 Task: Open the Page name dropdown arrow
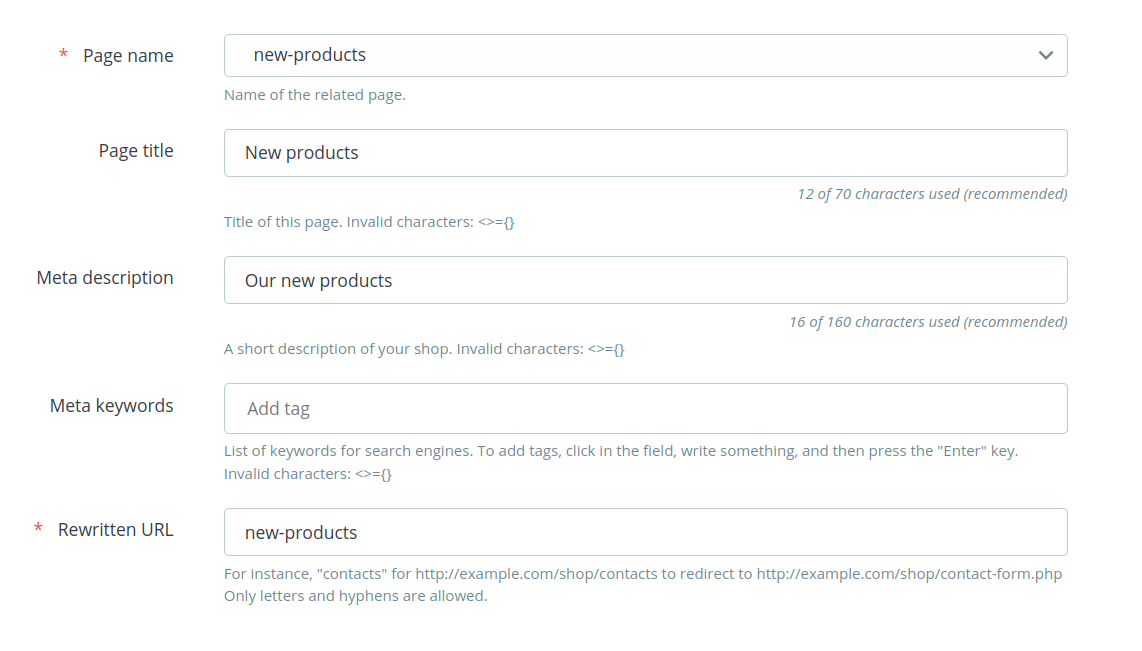[1045, 55]
